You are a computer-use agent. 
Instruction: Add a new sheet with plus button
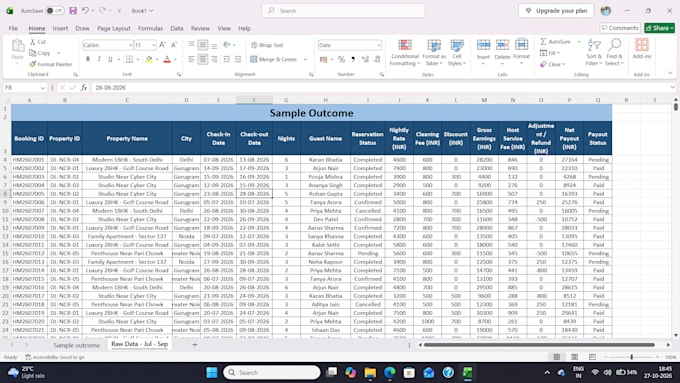coord(194,344)
